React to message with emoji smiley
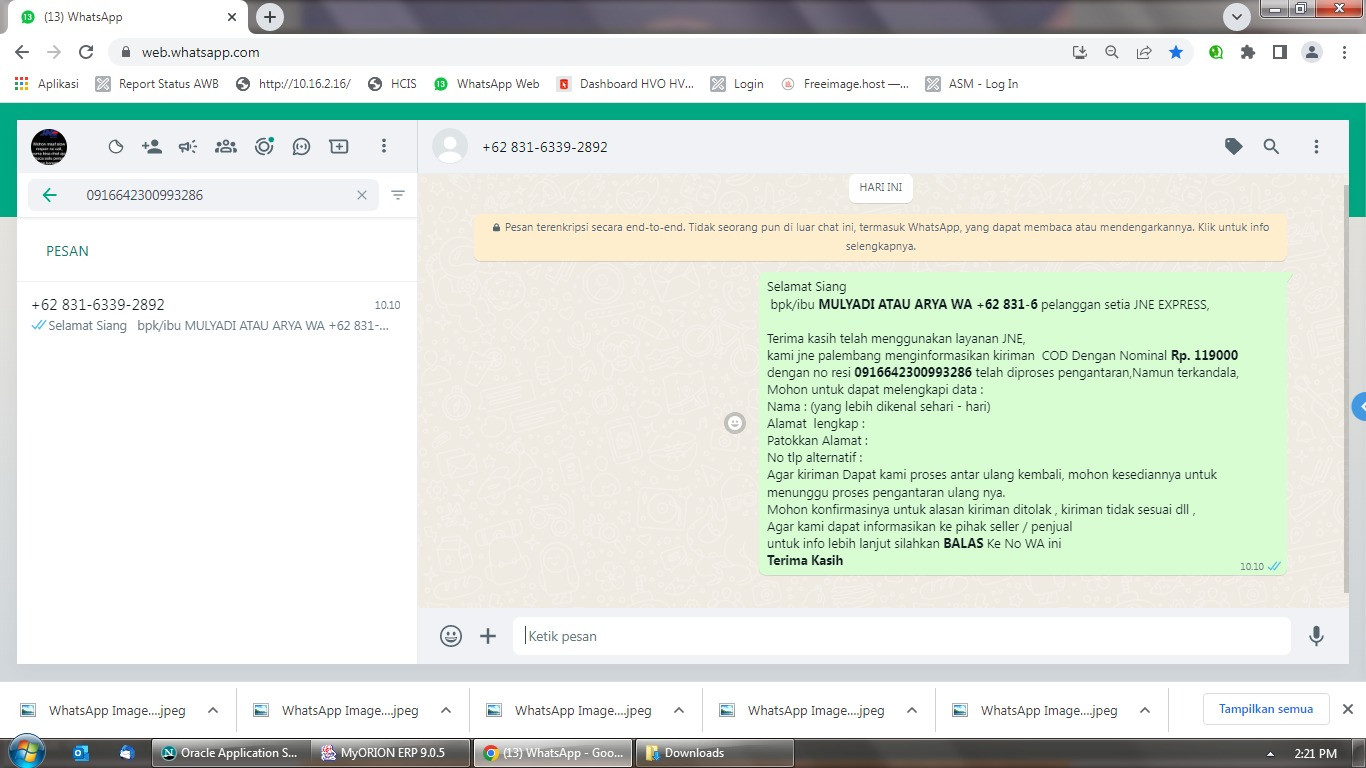 coord(735,423)
